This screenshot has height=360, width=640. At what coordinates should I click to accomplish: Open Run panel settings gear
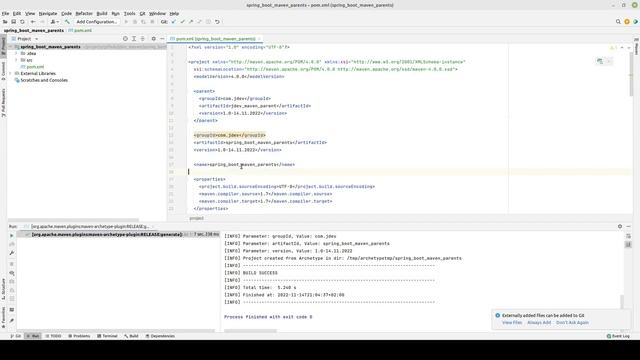pos(620,226)
